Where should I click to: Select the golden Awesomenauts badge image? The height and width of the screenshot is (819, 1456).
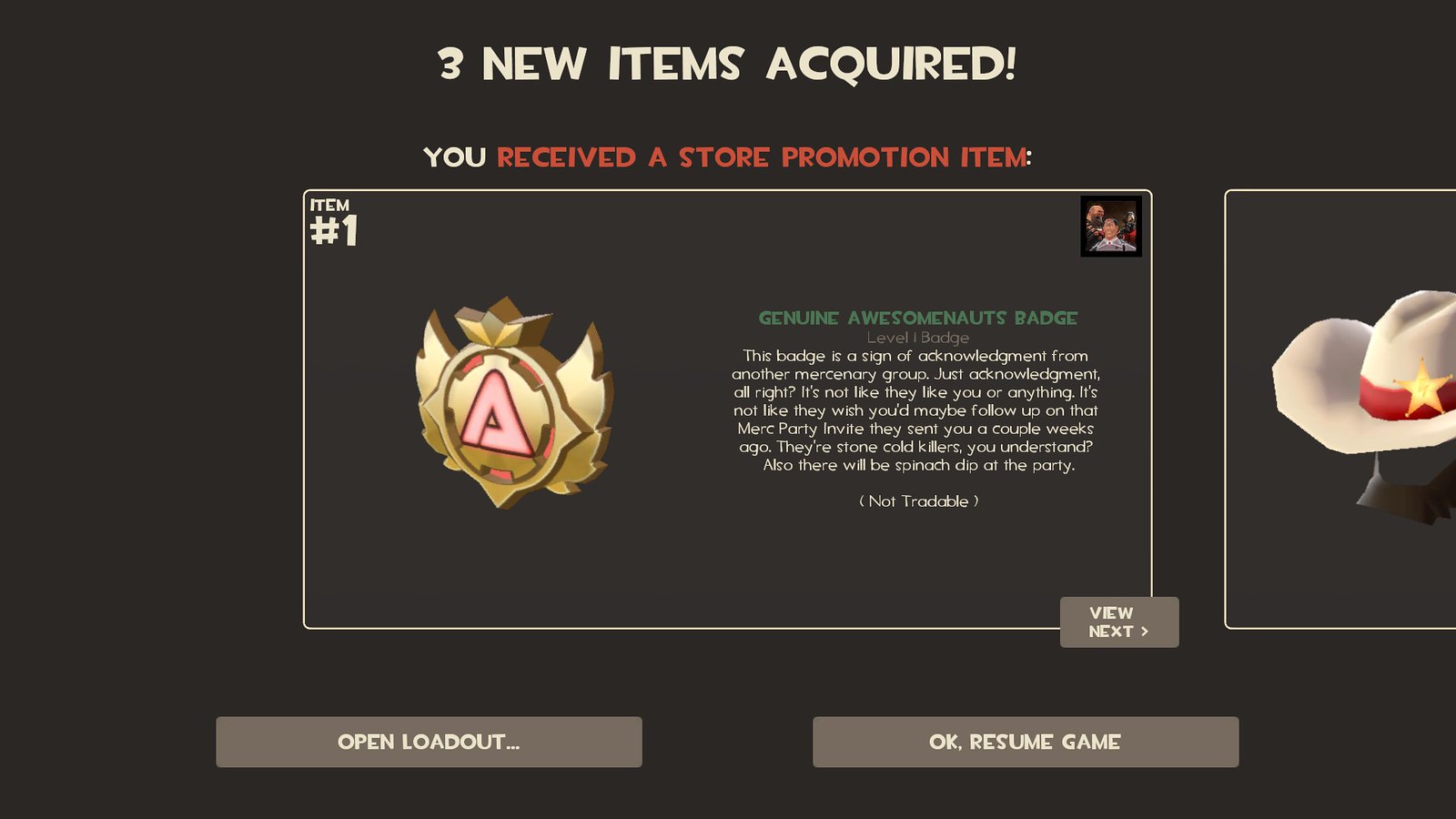[515, 401]
